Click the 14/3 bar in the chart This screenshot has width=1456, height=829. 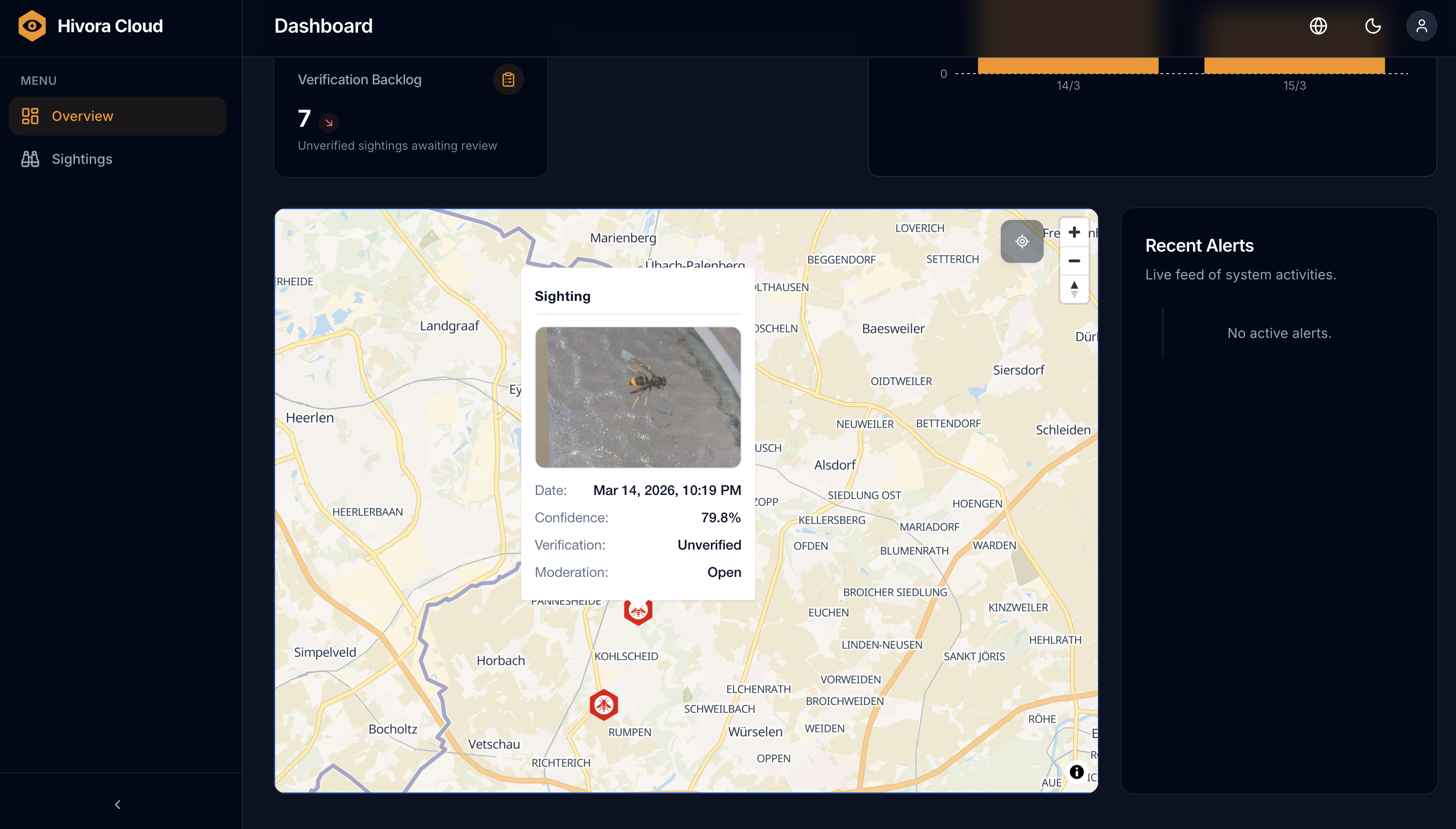(x=1068, y=65)
